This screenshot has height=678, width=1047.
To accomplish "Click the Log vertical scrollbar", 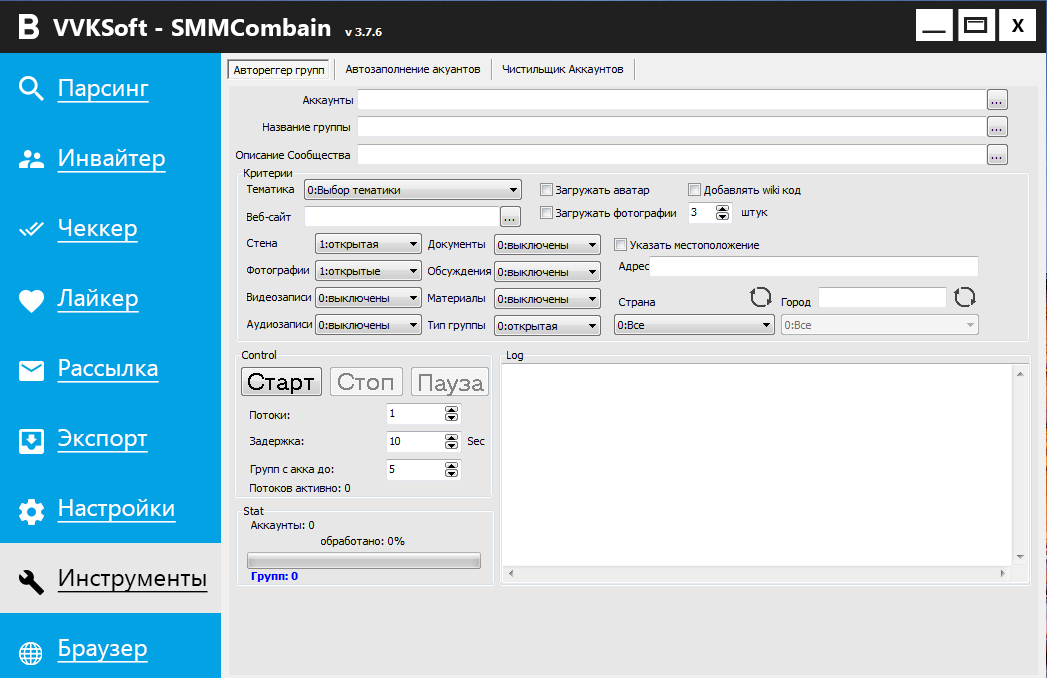I will pos(1020,465).
